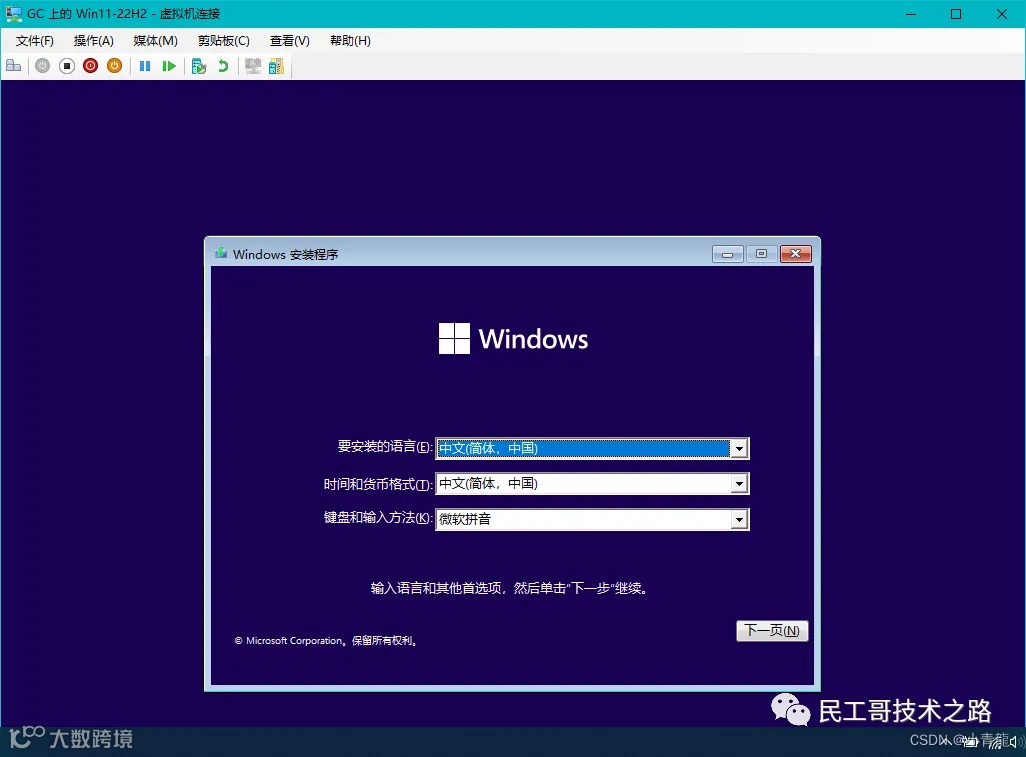1026x757 pixels.
Task: Save VM state with the orange power icon
Action: [x=115, y=66]
